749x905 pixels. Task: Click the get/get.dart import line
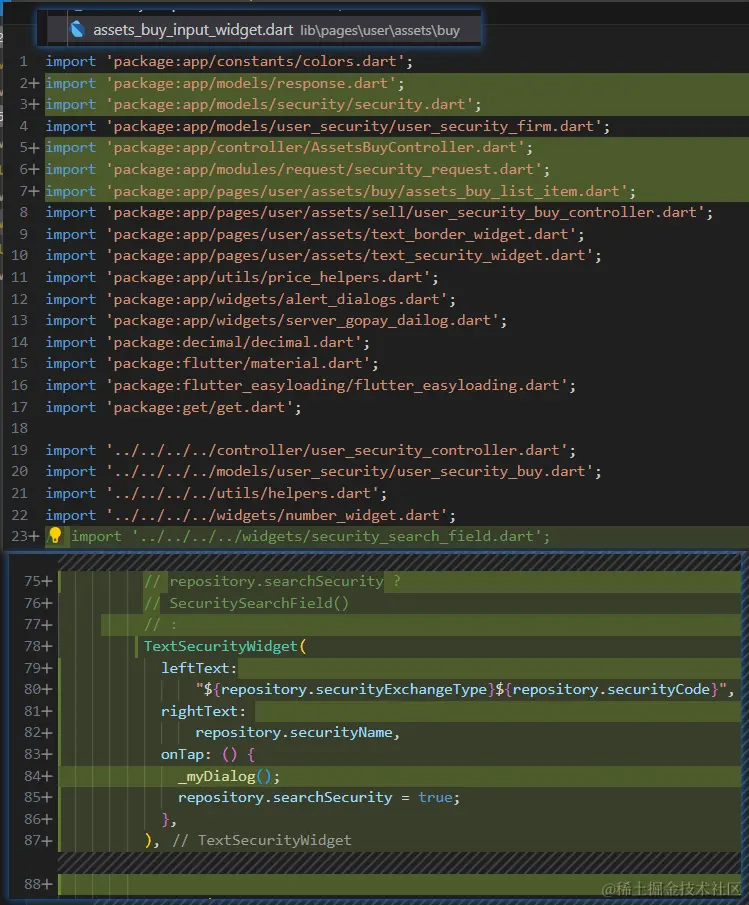173,407
